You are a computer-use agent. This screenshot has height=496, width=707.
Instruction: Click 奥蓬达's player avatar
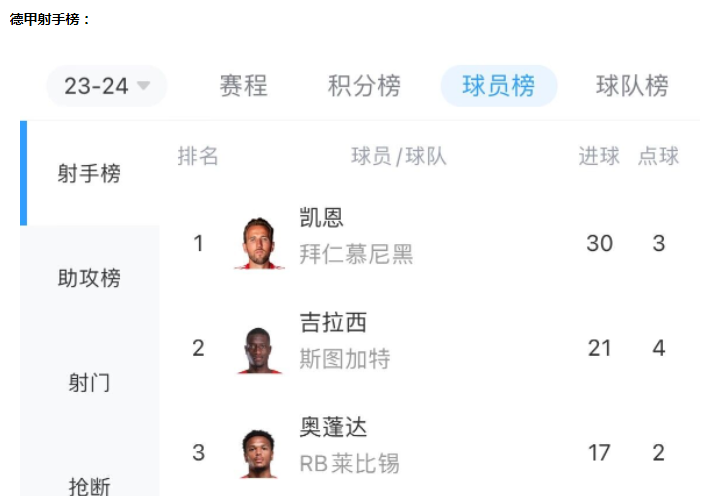tap(258, 454)
